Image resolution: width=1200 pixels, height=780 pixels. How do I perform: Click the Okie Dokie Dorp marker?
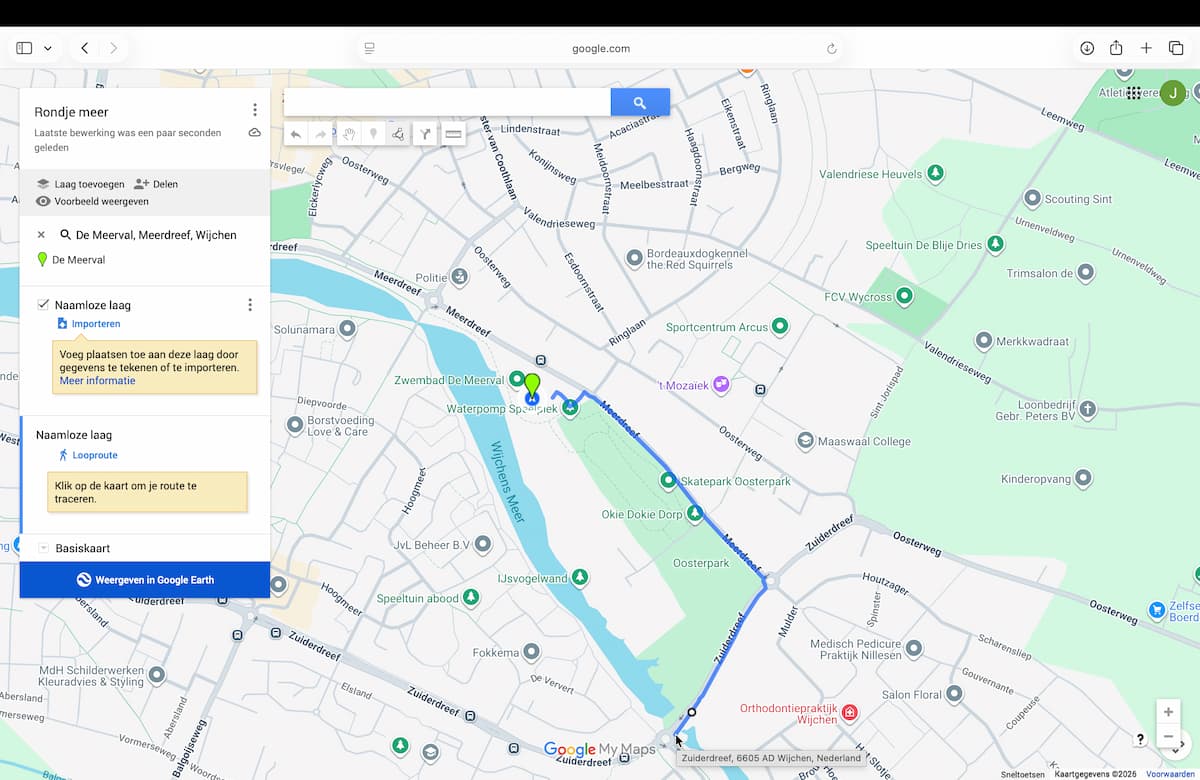pos(694,514)
